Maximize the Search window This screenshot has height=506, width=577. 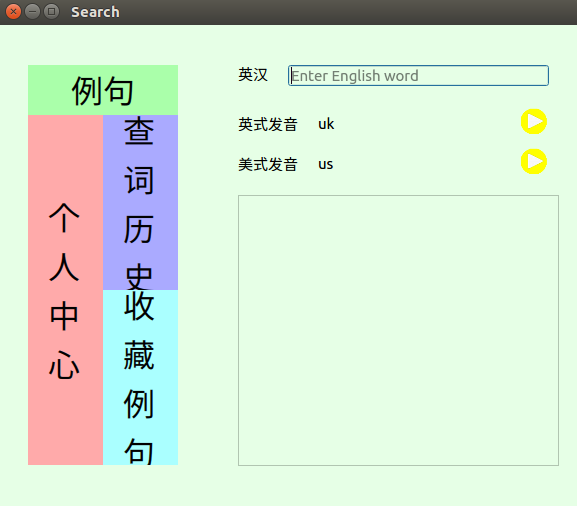click(52, 12)
